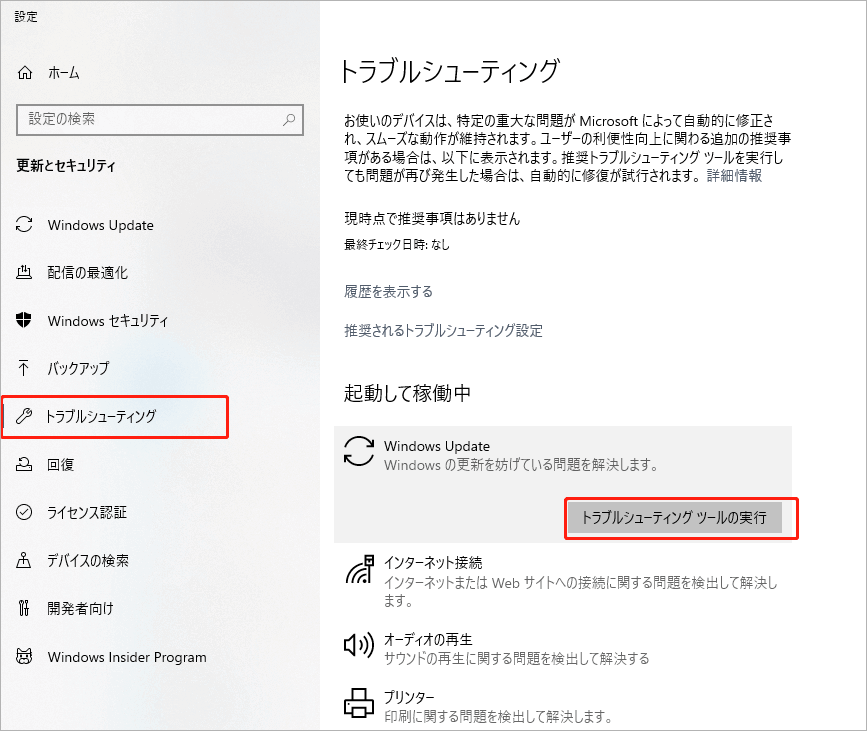Open 配信の最適化 settings page
The image size is (867, 731).
(x=87, y=272)
